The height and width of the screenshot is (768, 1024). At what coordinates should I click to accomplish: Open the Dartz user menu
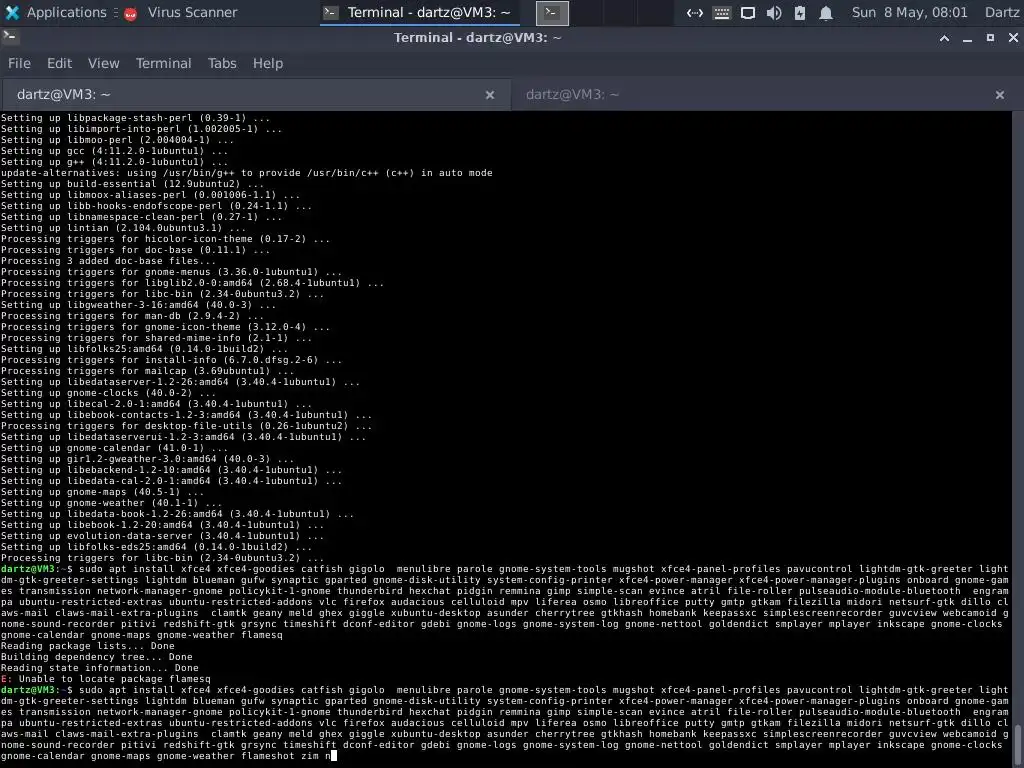tap(1002, 12)
